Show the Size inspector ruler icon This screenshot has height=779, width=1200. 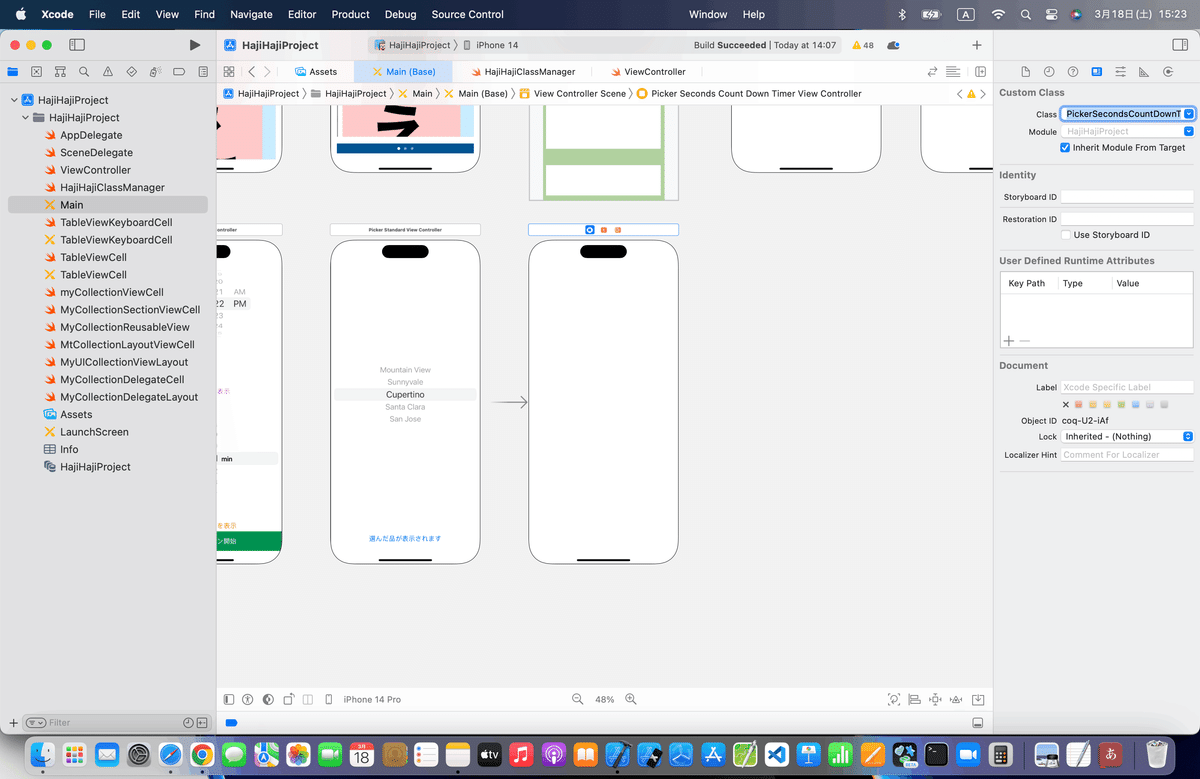[x=1145, y=72]
